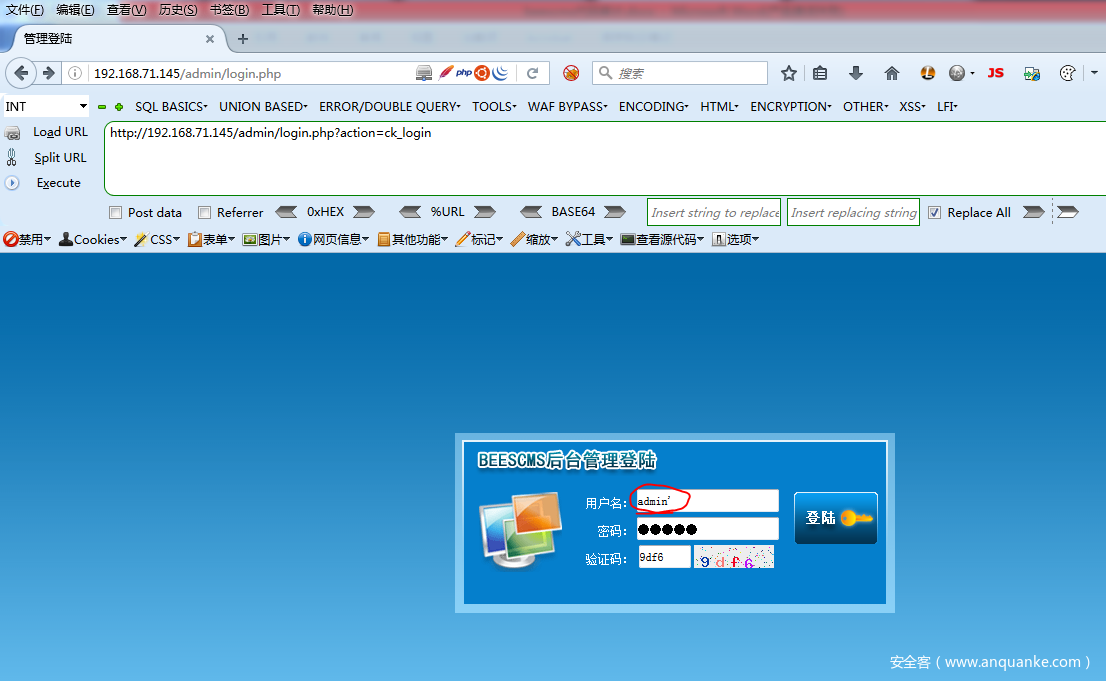Open the INT type dropdown
The image size is (1106, 681).
(46, 107)
